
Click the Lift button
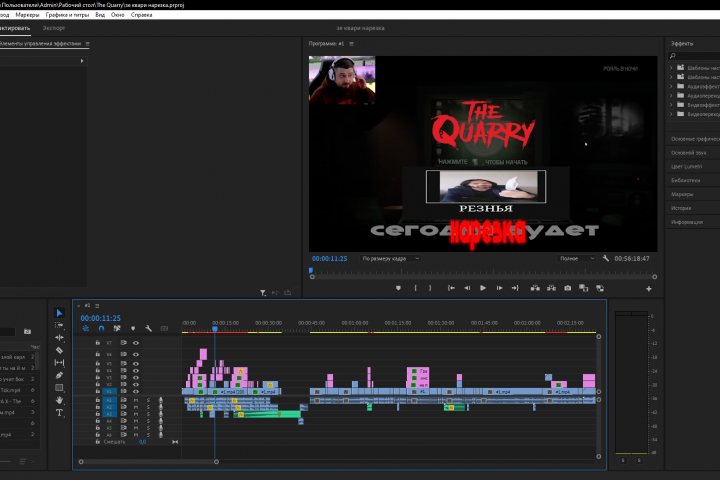click(x=535, y=288)
